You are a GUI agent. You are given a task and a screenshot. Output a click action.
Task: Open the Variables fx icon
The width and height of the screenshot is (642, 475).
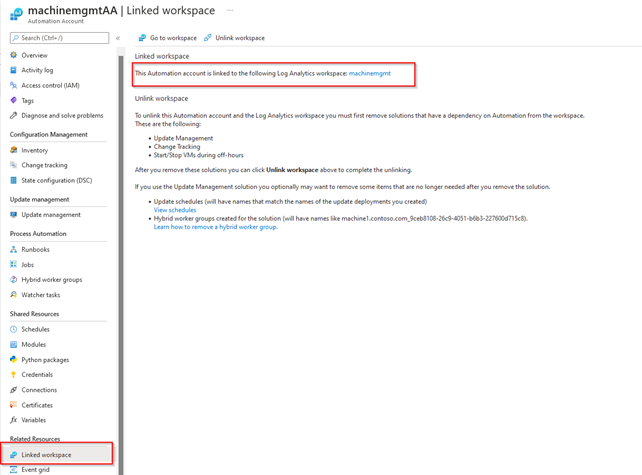[x=14, y=420]
